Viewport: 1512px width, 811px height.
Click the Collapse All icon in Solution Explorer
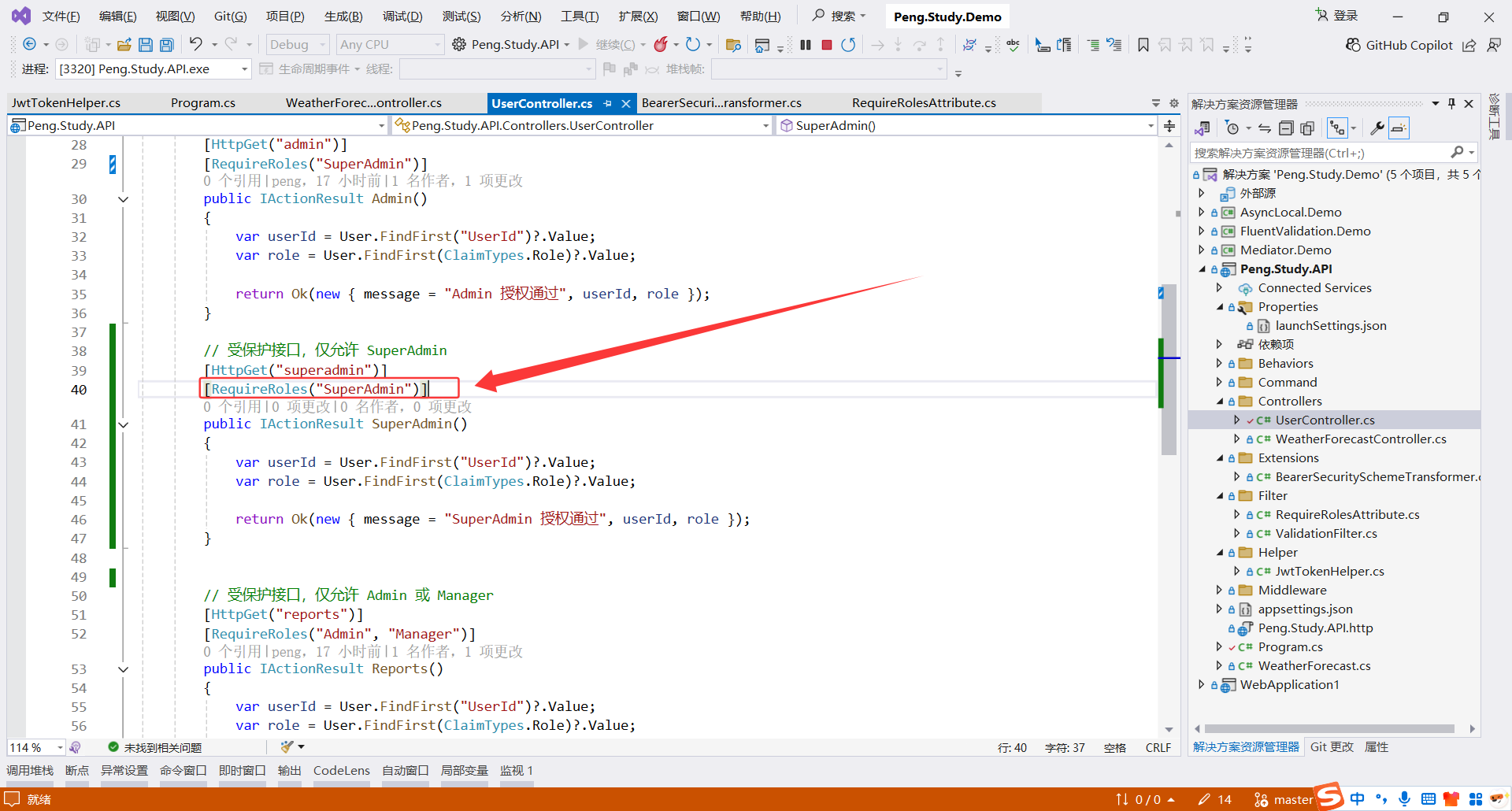pos(1286,128)
